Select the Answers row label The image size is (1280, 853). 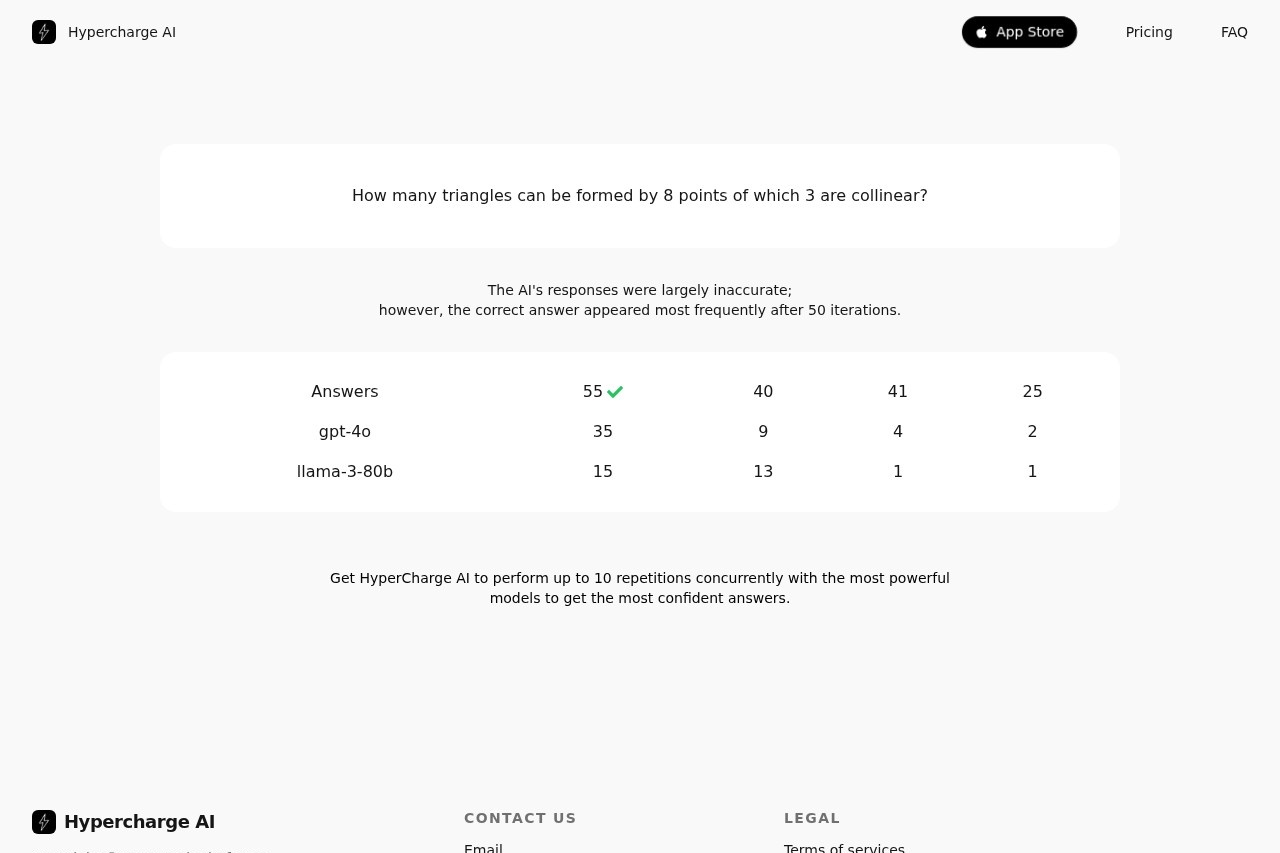point(345,392)
